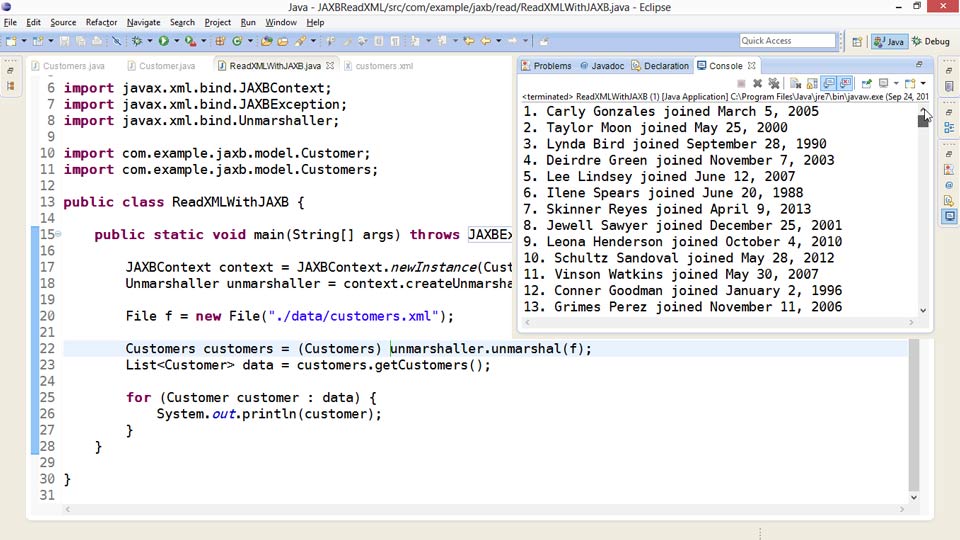Click the Debug bug icon in toolbar

pyautogui.click(x=137, y=41)
